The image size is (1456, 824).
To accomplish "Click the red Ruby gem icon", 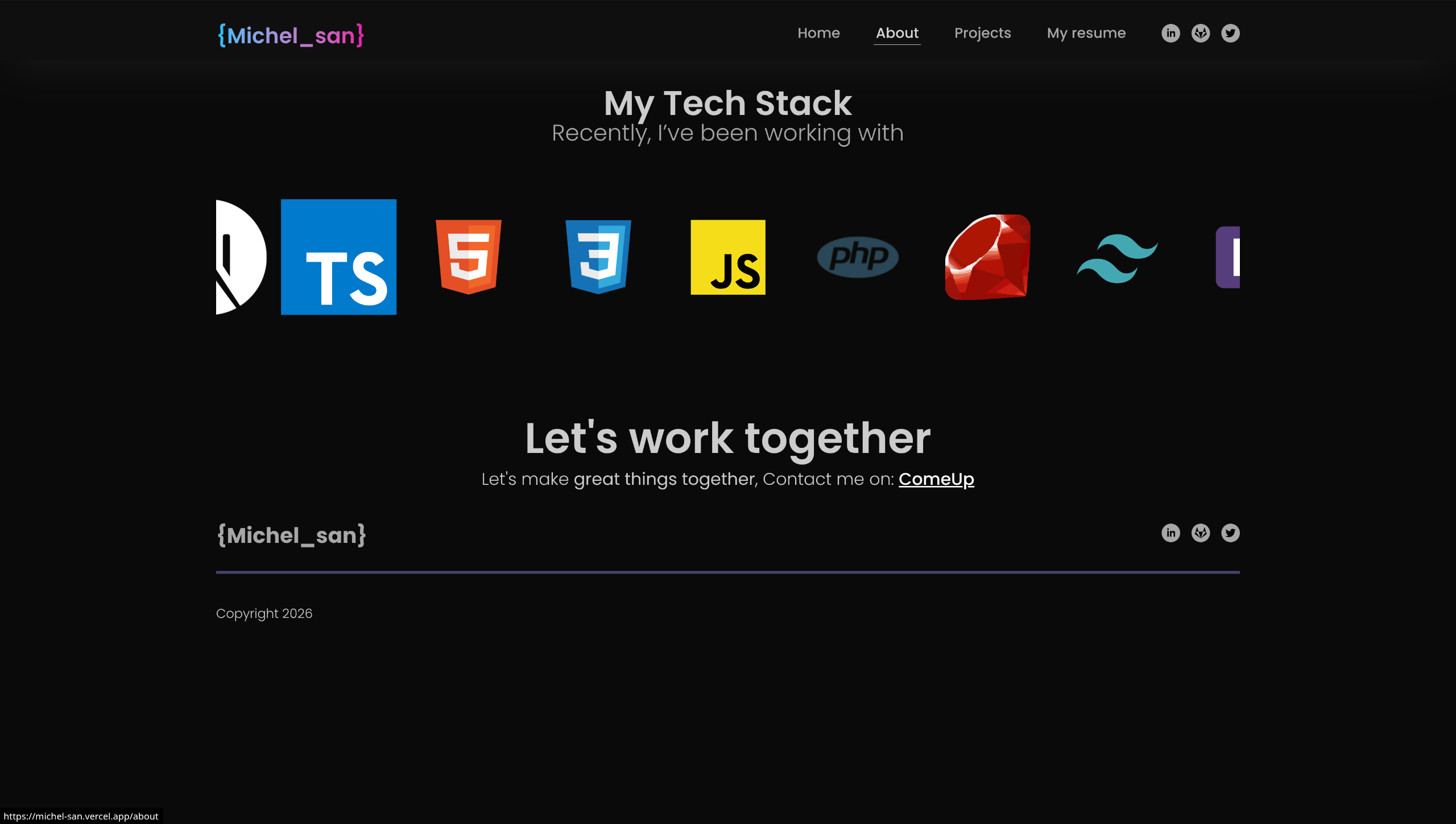I will tap(988, 257).
